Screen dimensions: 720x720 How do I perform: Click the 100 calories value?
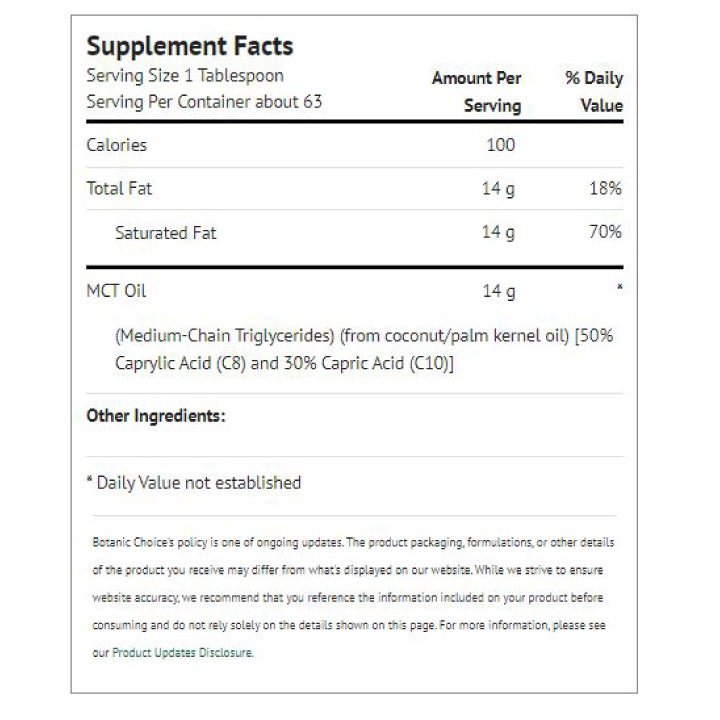[500, 145]
